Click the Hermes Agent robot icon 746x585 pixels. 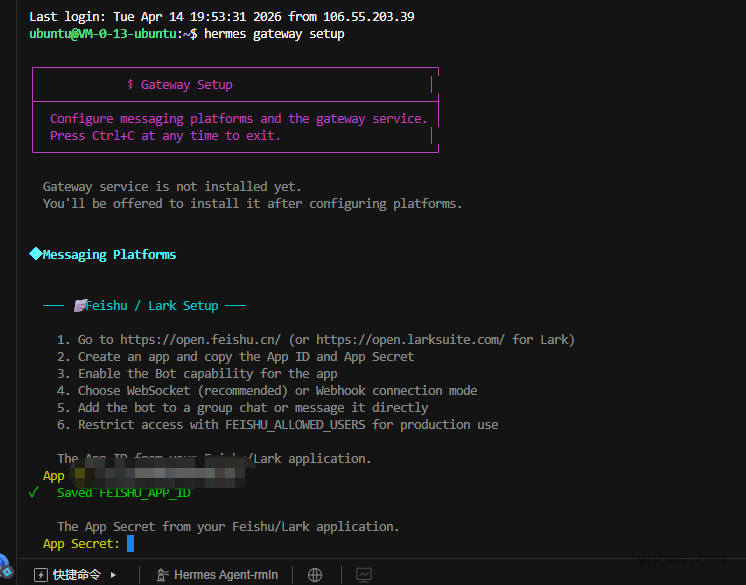click(162, 575)
